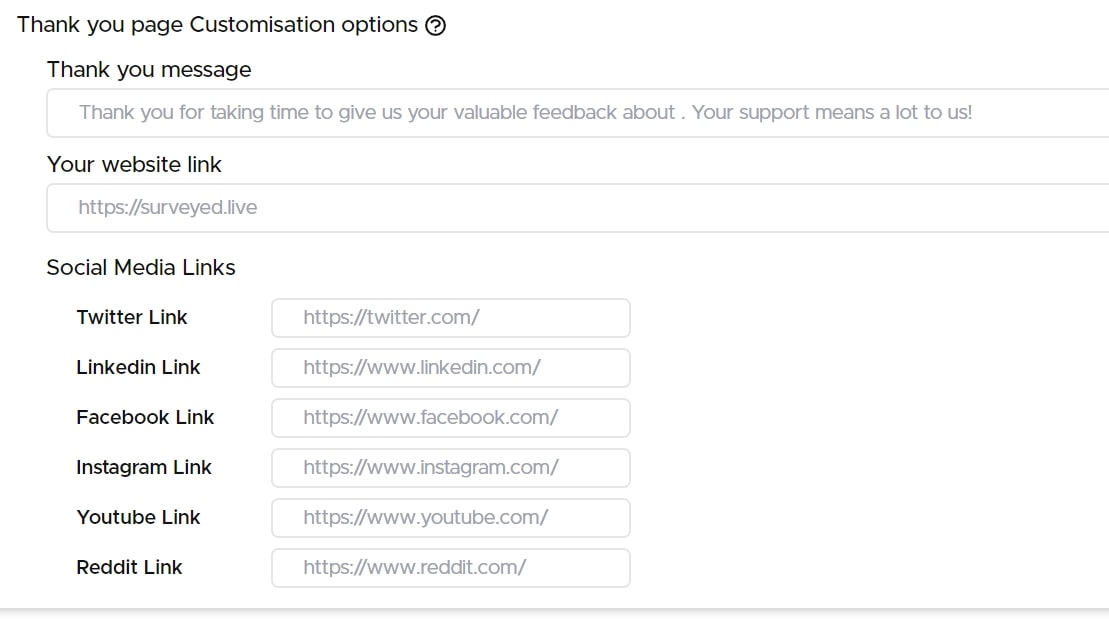
Task: Select the Your website link input box
Action: 500,208
